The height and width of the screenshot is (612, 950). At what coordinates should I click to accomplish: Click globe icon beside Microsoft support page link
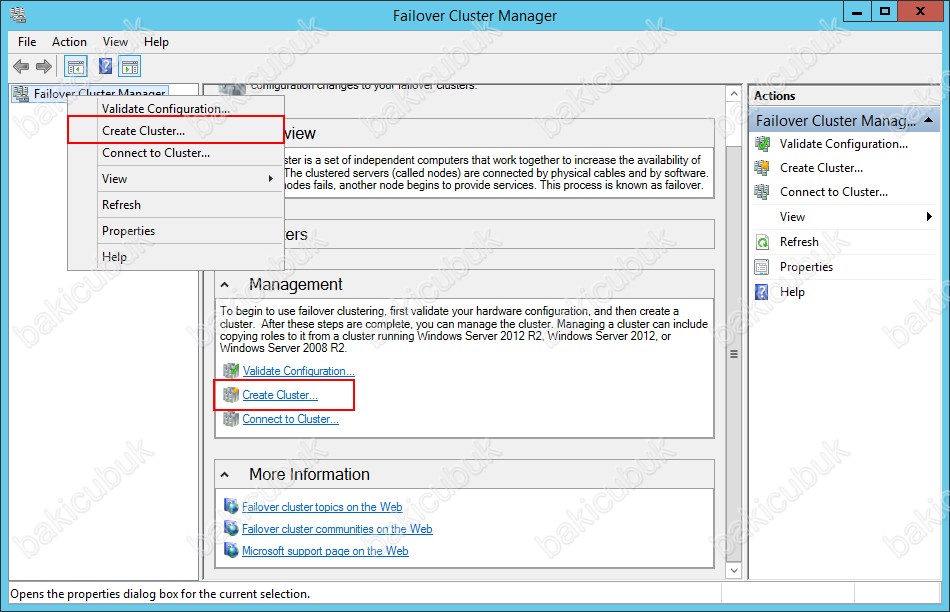(x=231, y=550)
